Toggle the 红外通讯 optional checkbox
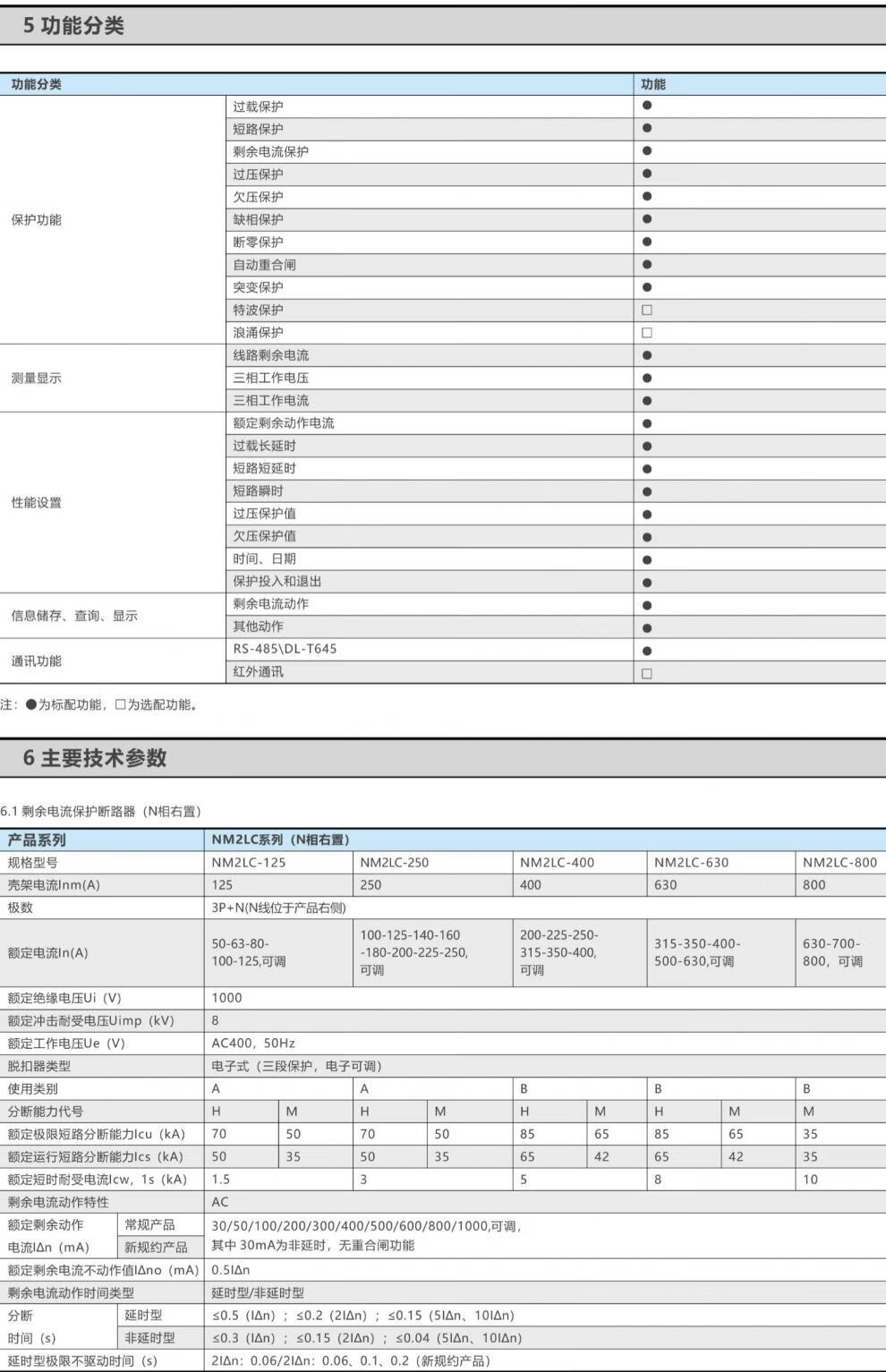 (x=647, y=673)
